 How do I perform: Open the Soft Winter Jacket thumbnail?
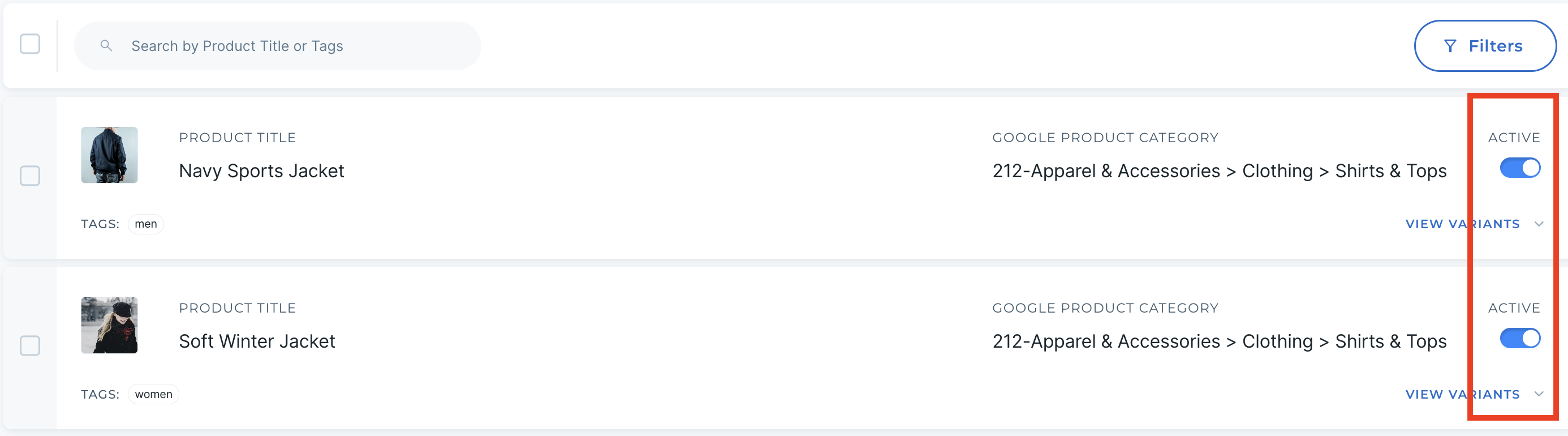pos(110,325)
